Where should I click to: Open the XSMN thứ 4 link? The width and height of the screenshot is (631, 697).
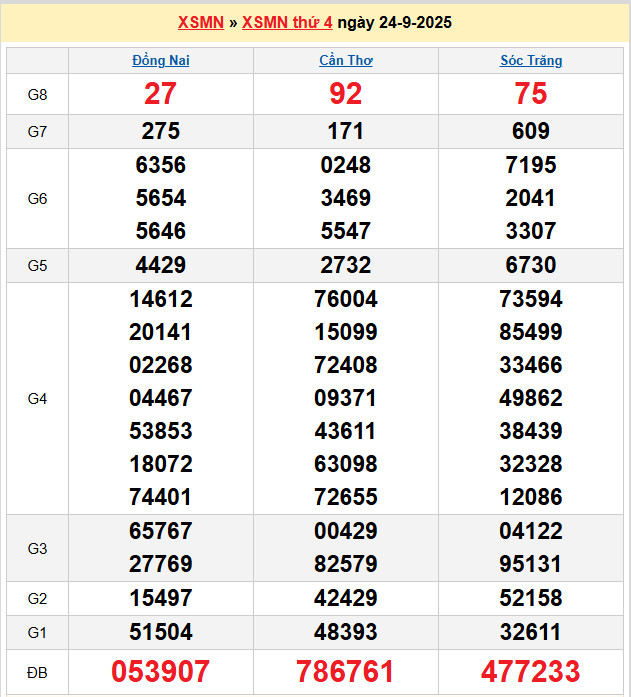pos(287,22)
